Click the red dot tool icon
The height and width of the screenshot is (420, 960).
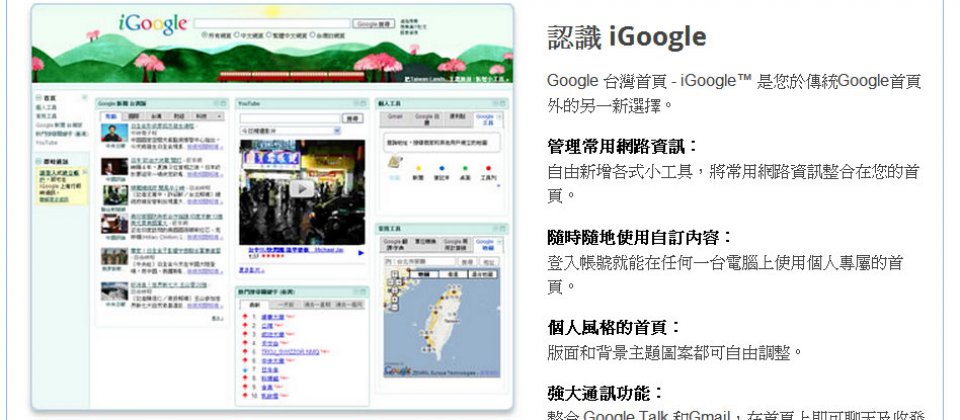pyautogui.click(x=488, y=168)
